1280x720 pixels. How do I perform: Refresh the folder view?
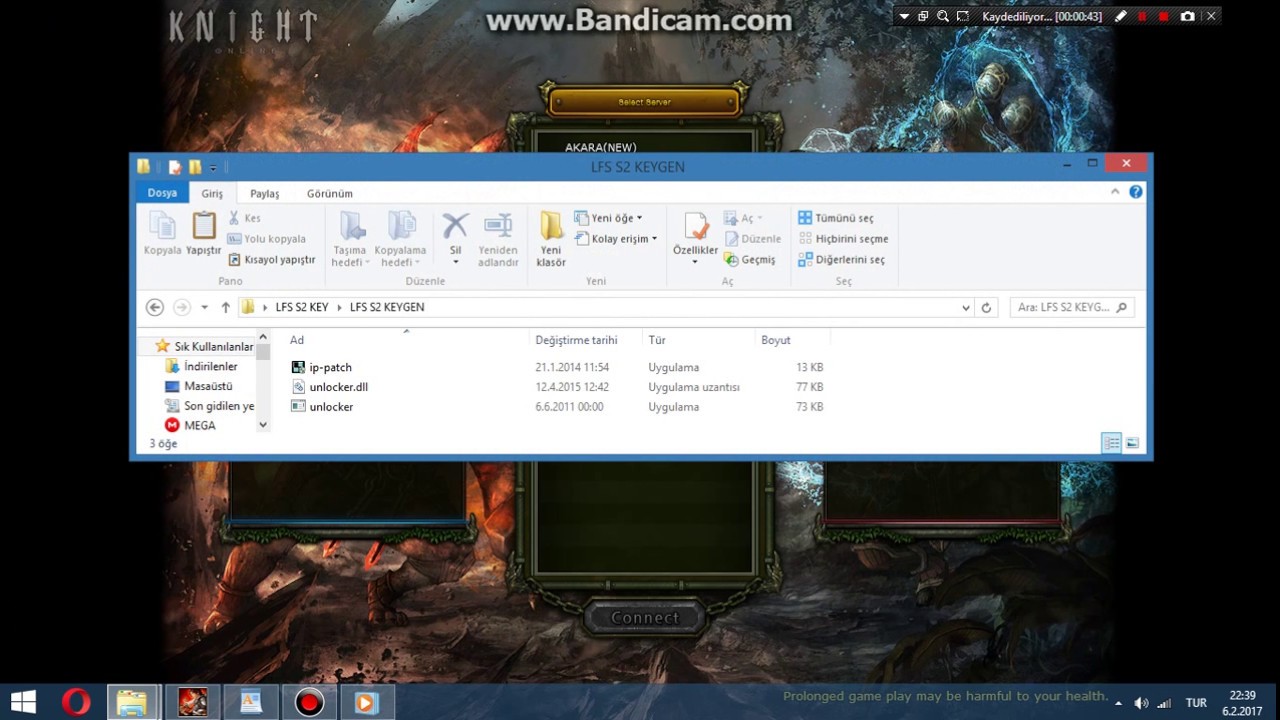point(986,308)
